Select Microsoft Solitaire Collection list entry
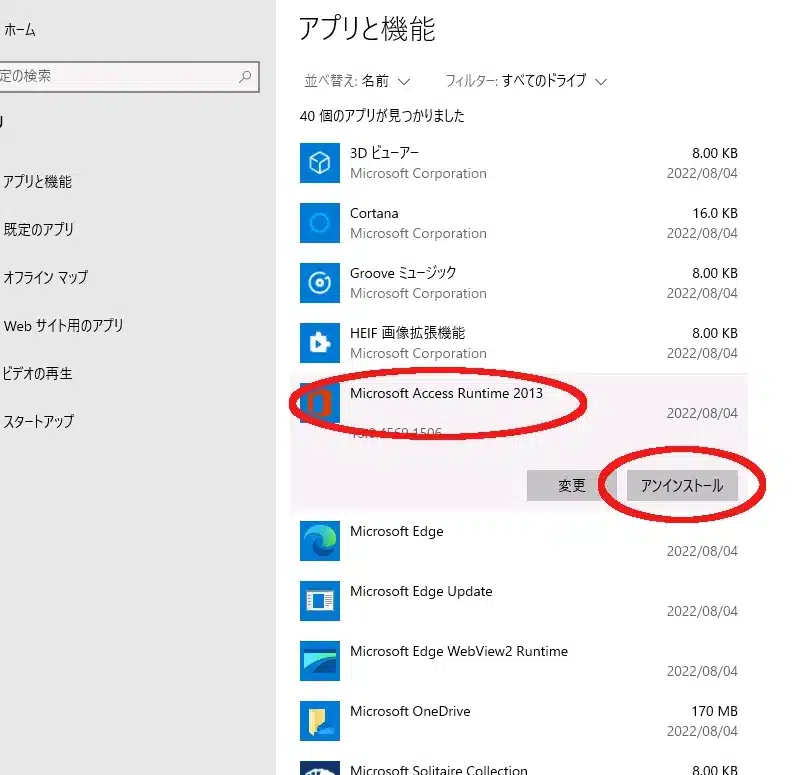The height and width of the screenshot is (775, 792). (x=438, y=769)
